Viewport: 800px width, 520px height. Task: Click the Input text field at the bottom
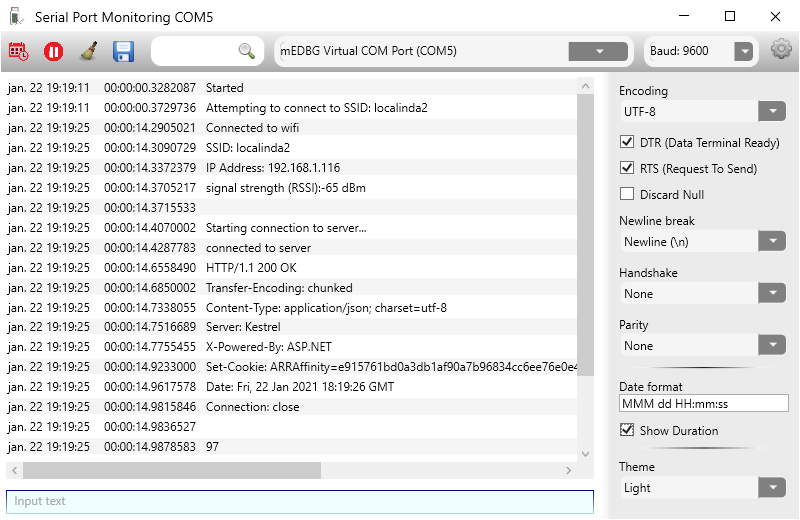pyautogui.click(x=300, y=501)
